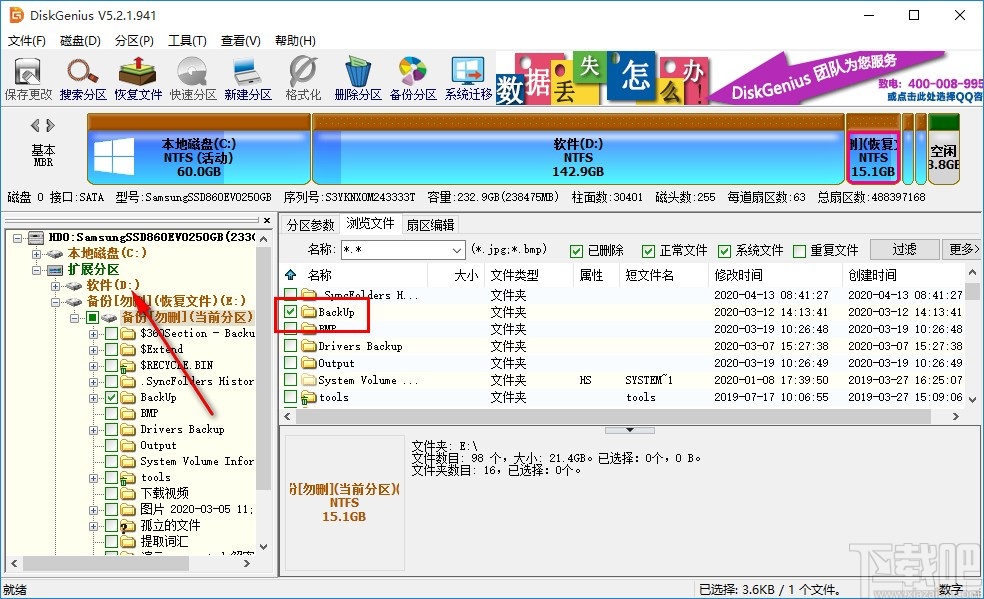Click the tree panel horizontal scrollbar thumb
The height and width of the screenshot is (599, 984).
105,563
